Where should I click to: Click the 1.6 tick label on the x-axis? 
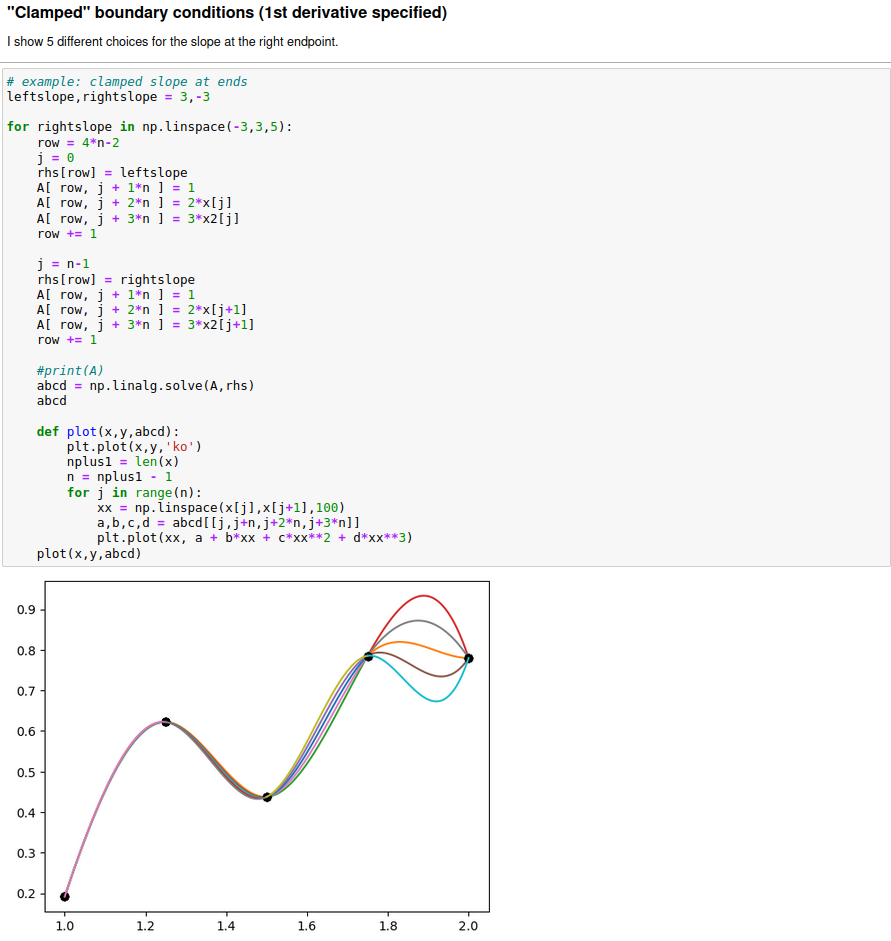tap(306, 926)
